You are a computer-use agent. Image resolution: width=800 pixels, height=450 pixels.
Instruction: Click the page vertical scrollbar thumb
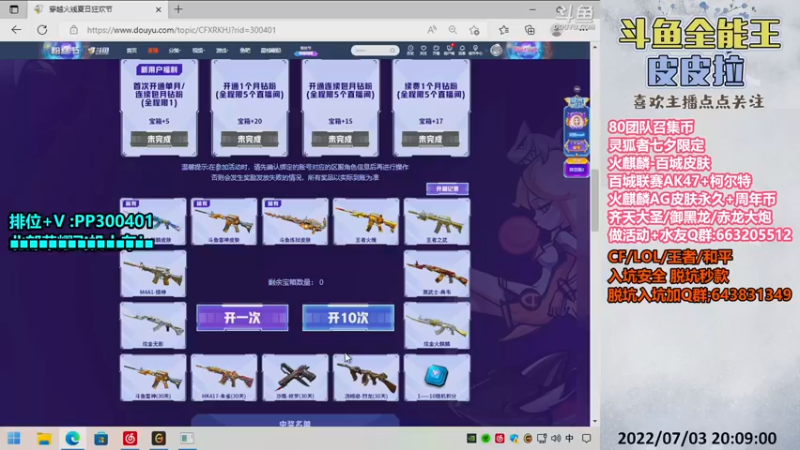(594, 199)
